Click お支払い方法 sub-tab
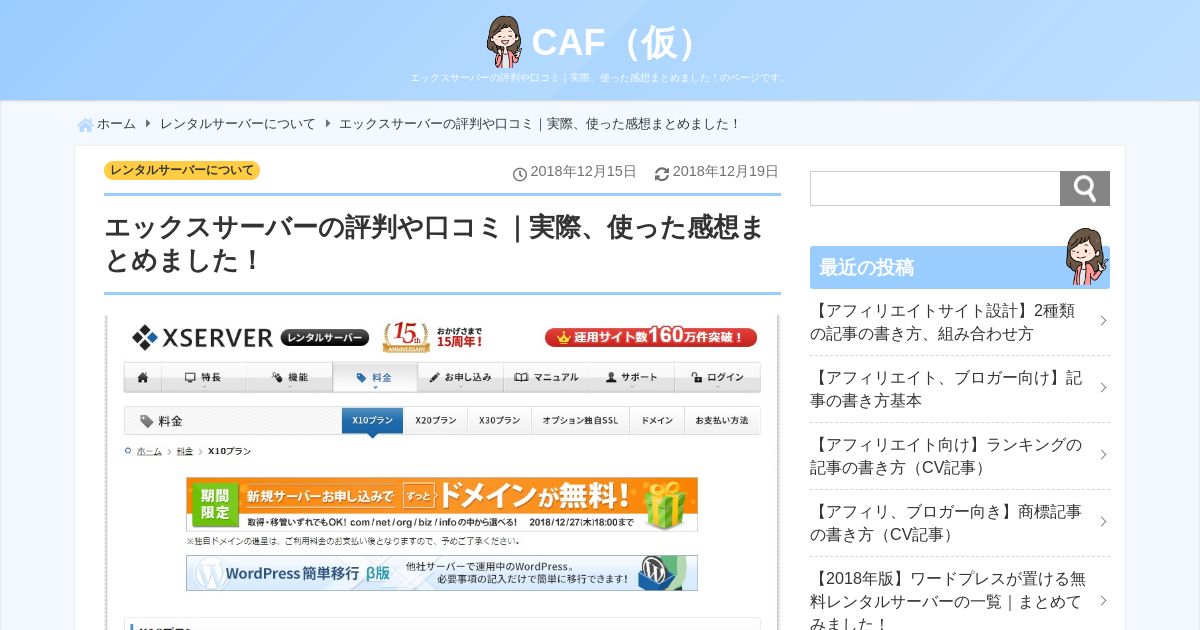Viewport: 1200px width, 630px height. (x=722, y=421)
